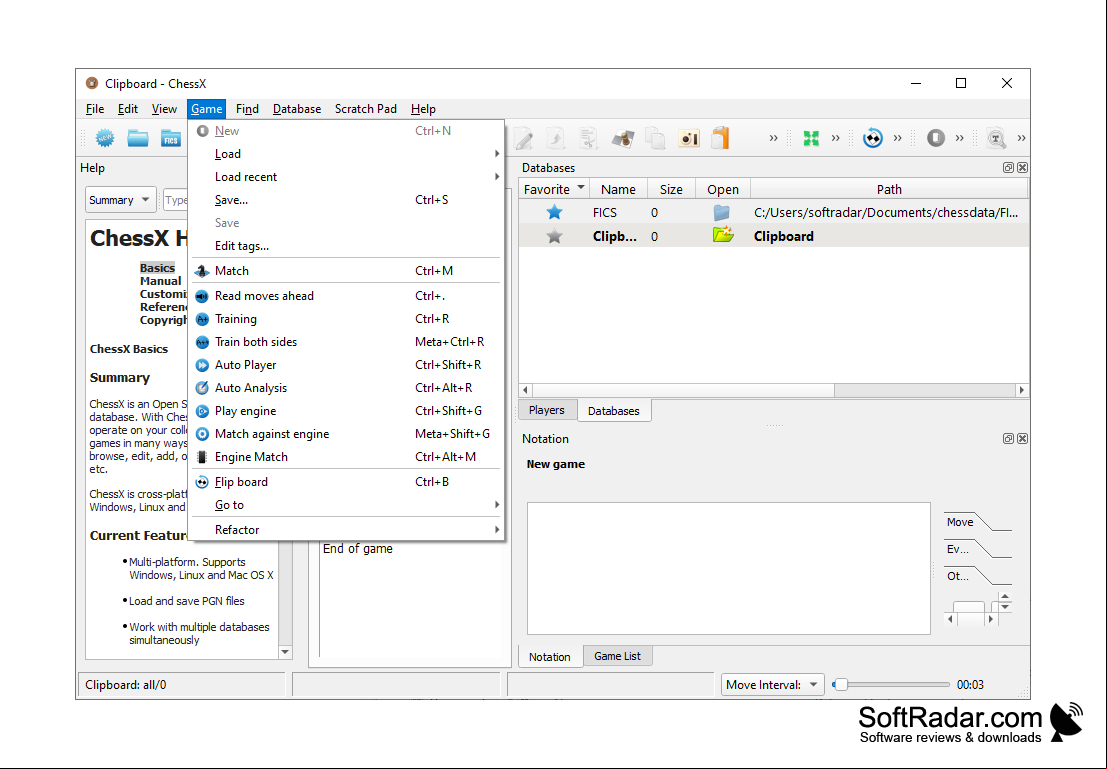Expand toolbar overflow chevron after green arrows icon

pos(835,138)
